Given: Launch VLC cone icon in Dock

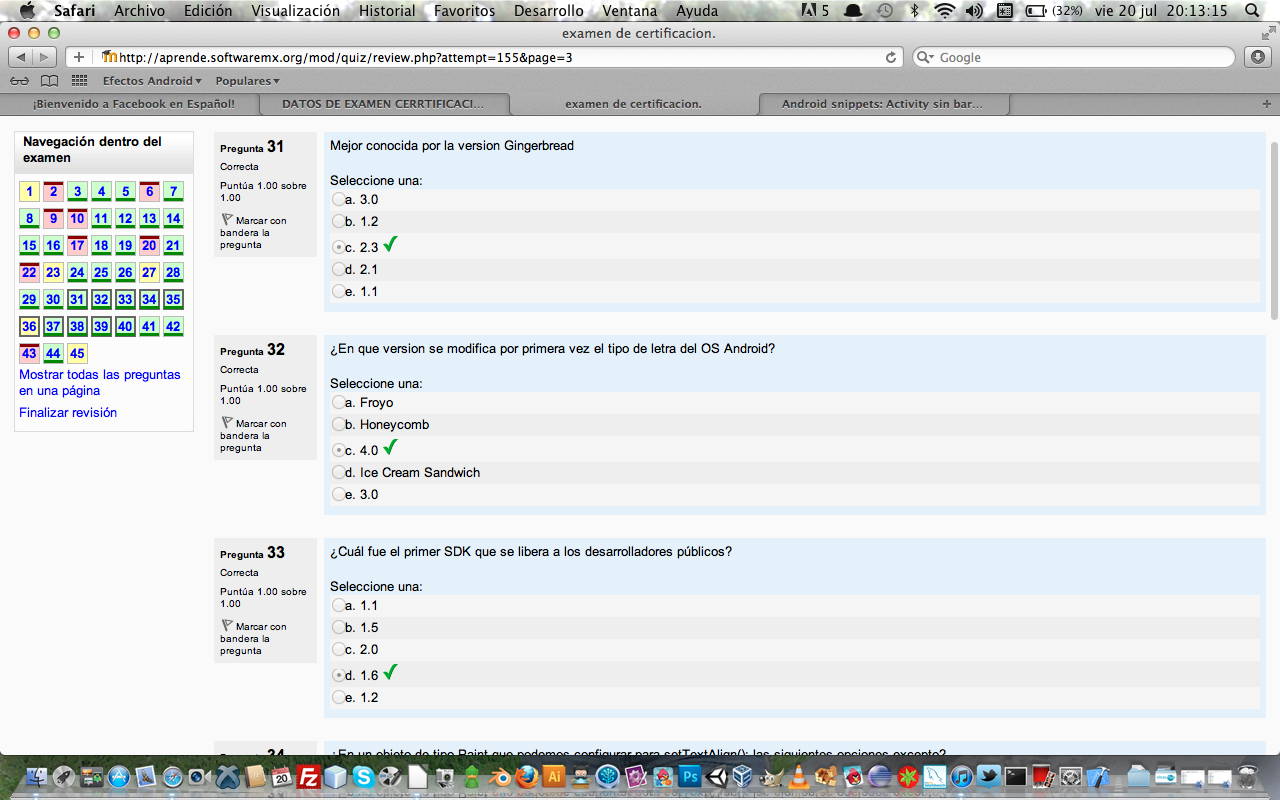Looking at the screenshot, I should pyautogui.click(x=798, y=776).
